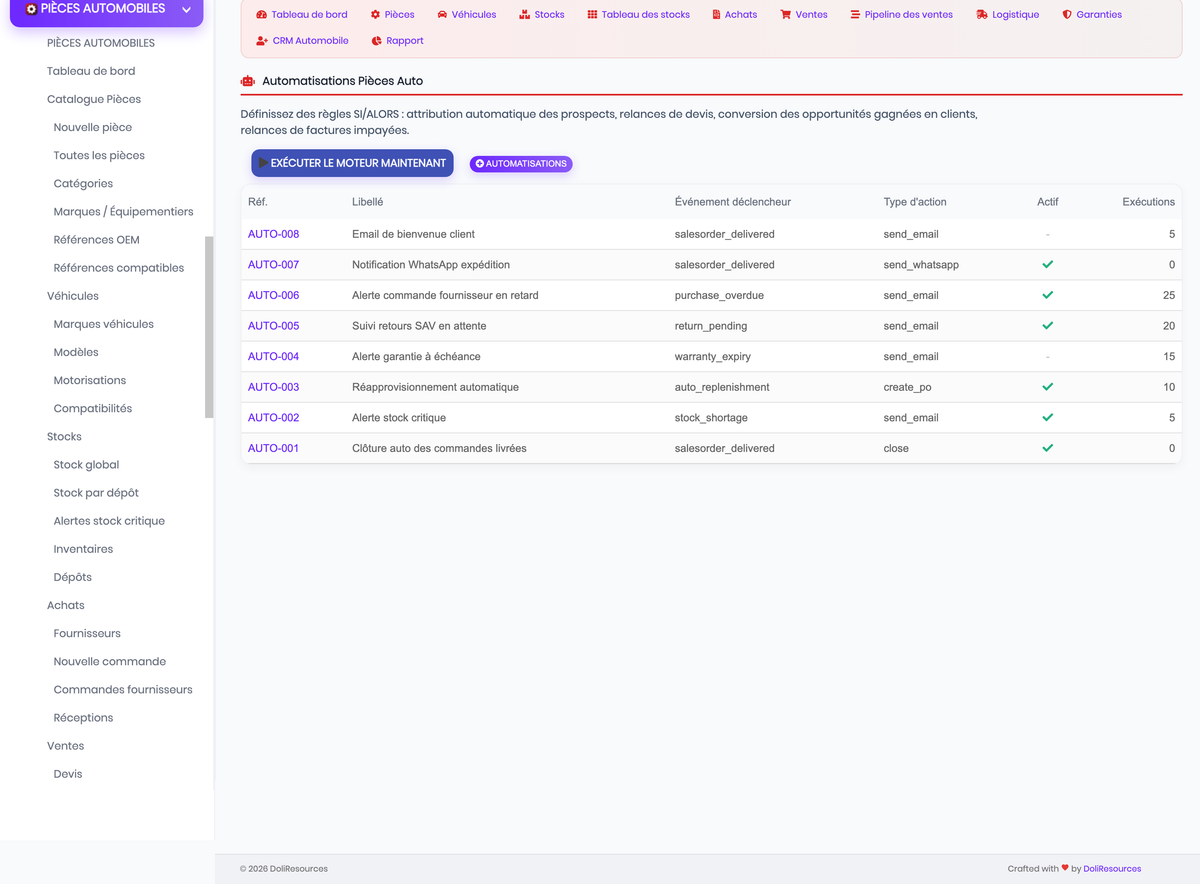The width and height of the screenshot is (1200, 884).
Task: Toggle the Actif checkmark for AUTO-003
Action: tap(1048, 387)
